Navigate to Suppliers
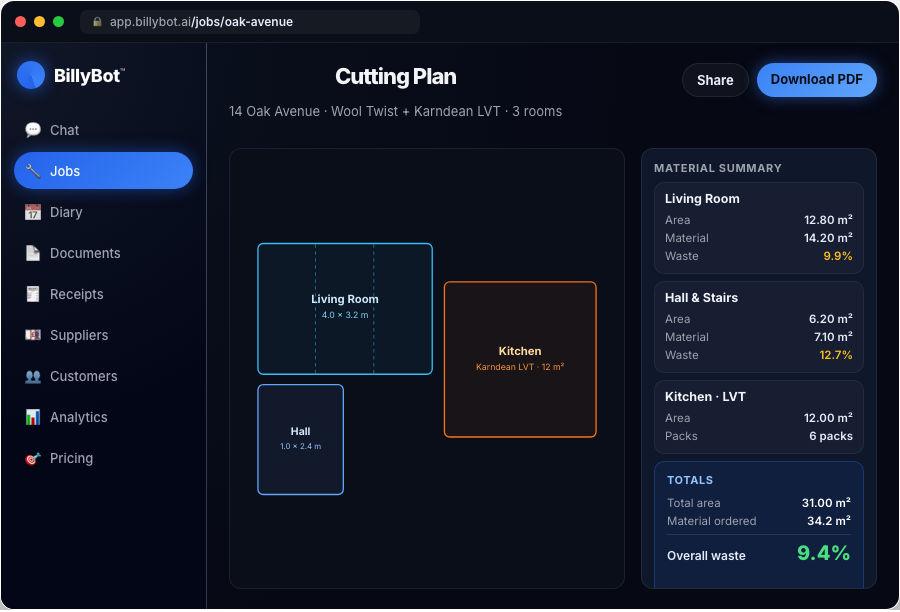Screen dimensions: 900x612 pyautogui.click(x=103, y=335)
